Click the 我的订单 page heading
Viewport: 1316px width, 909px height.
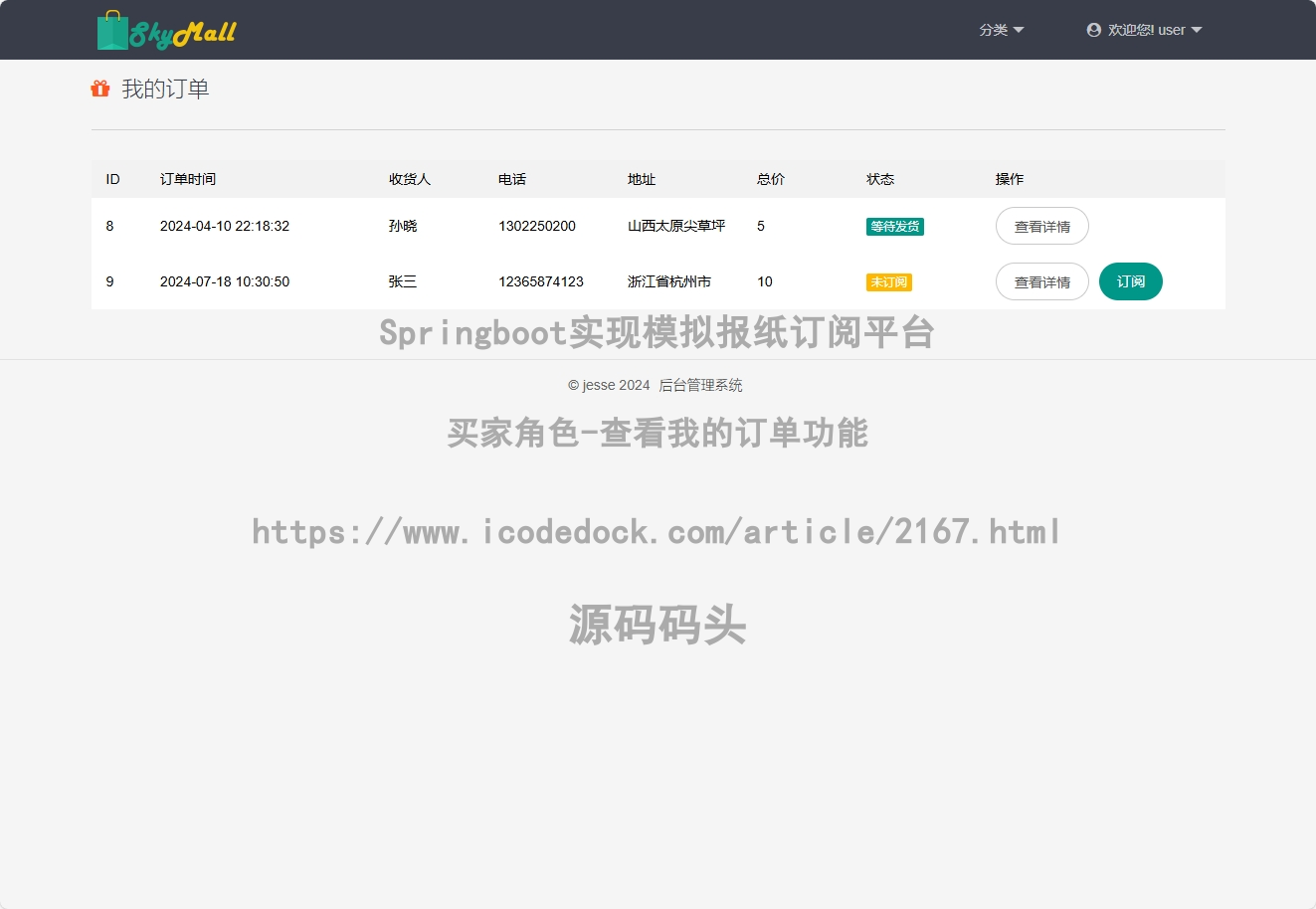[x=165, y=89]
